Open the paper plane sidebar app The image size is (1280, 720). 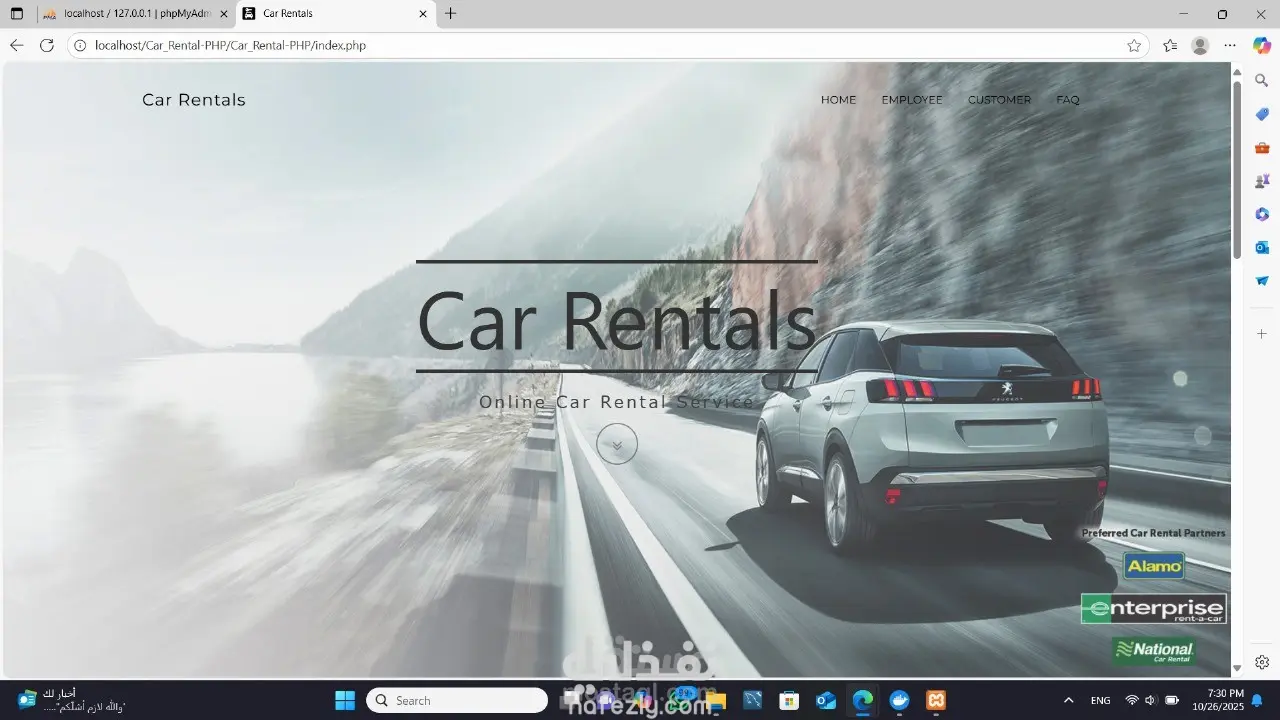coord(1262,281)
